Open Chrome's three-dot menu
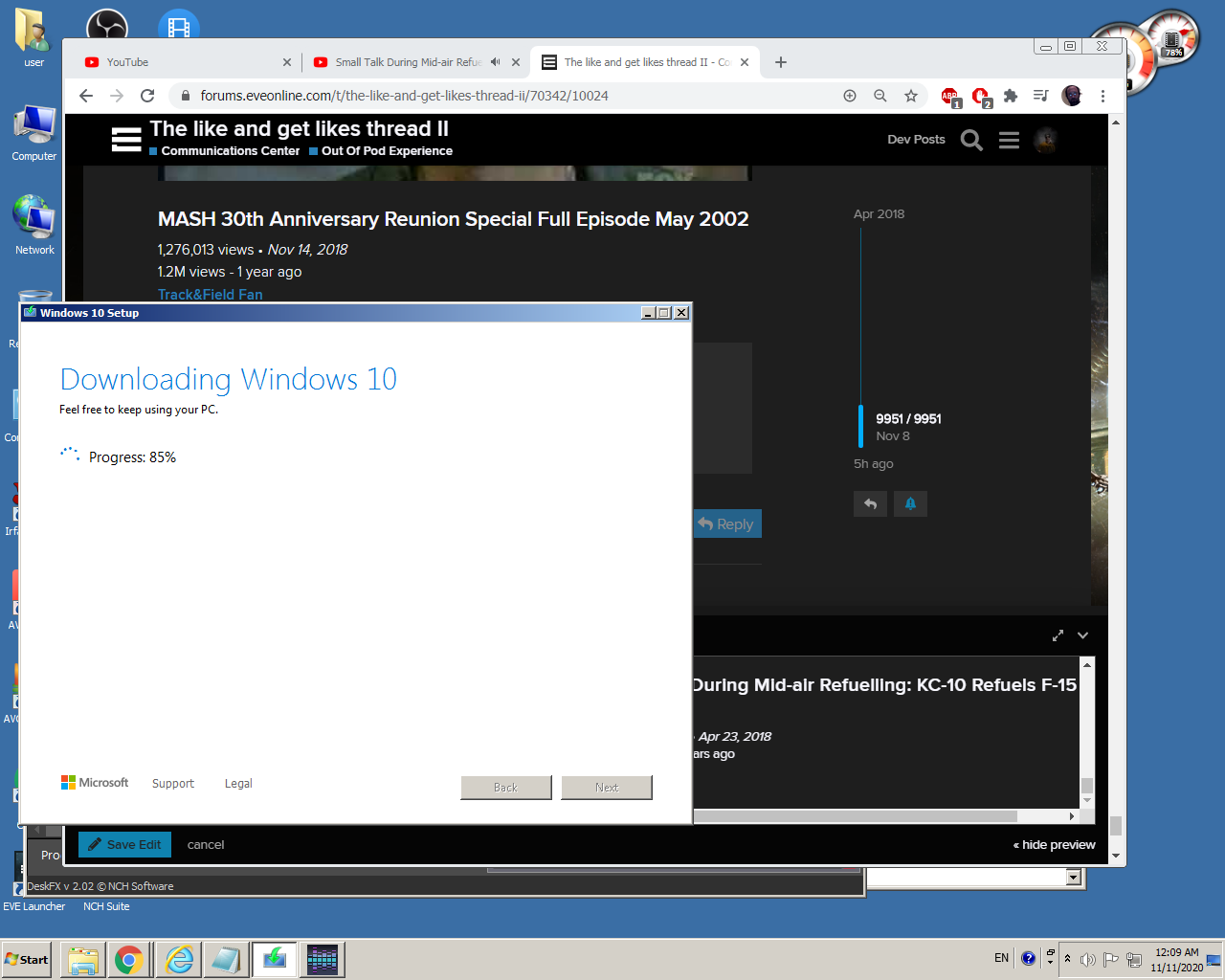1225x980 pixels. click(x=1102, y=96)
